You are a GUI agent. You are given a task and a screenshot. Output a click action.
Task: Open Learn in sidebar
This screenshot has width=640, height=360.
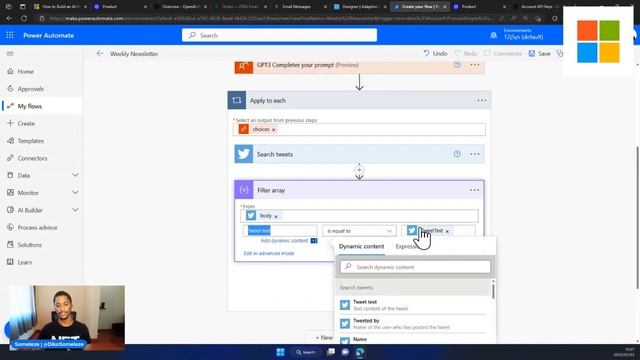pos(24,262)
